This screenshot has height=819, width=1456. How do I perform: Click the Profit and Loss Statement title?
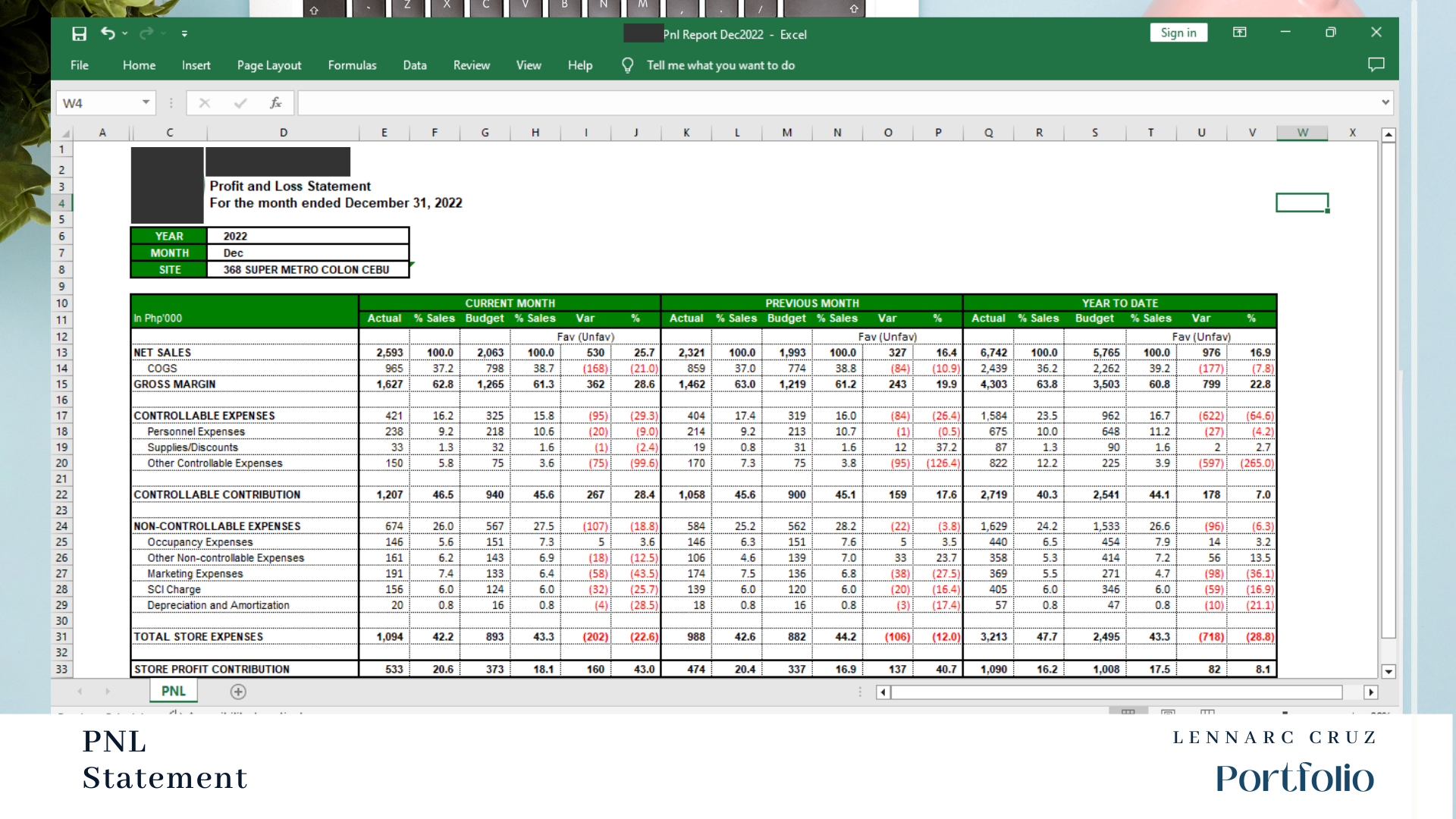click(290, 186)
